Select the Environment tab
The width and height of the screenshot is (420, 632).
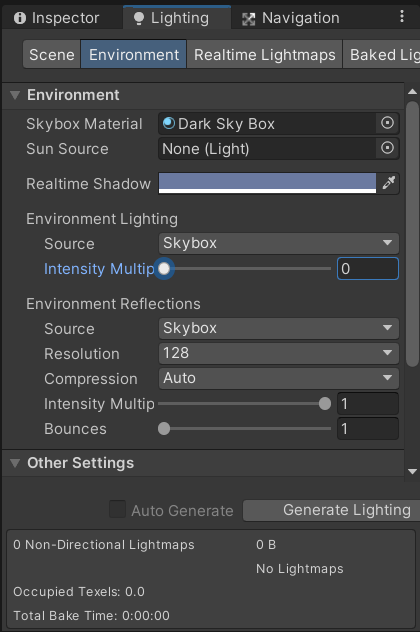[x=134, y=54]
